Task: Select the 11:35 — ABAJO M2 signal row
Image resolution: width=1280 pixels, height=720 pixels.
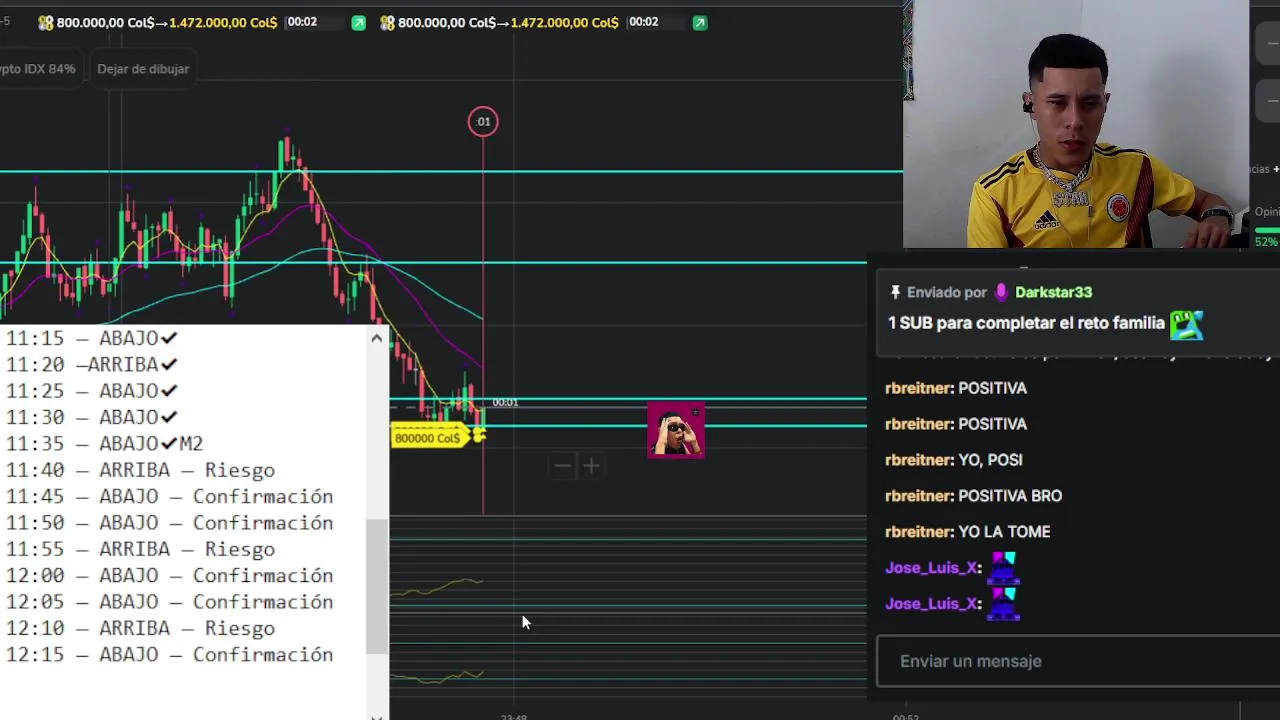Action: (x=105, y=443)
